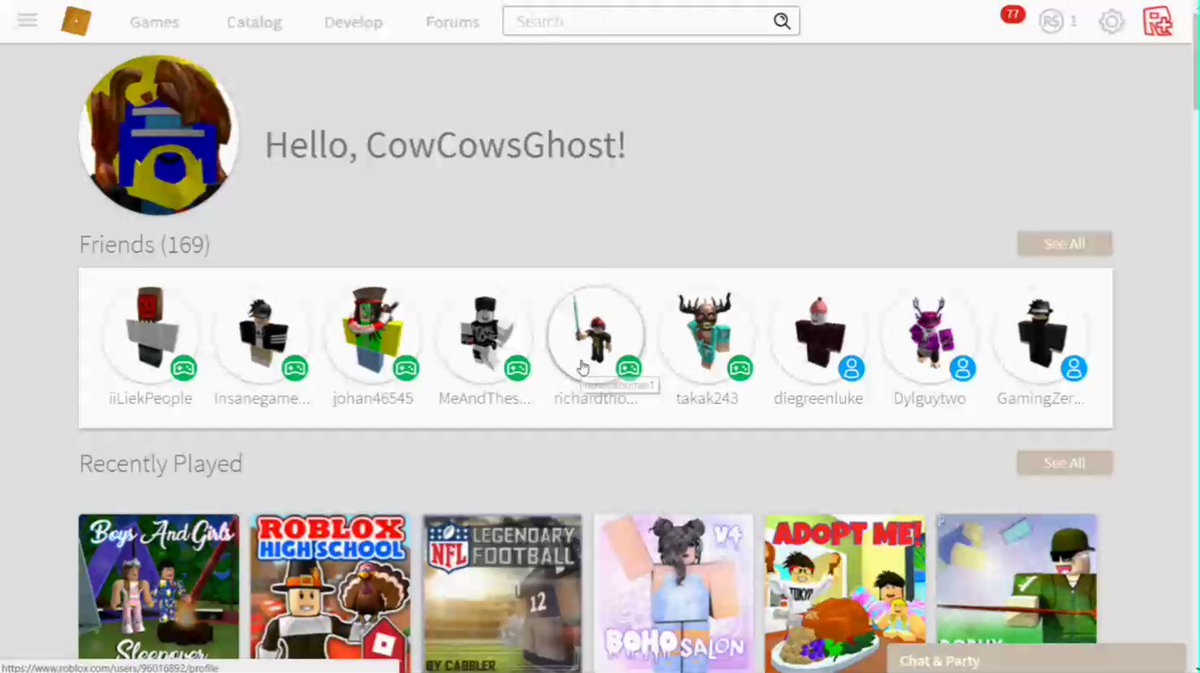Open the Chat & Party panel
This screenshot has height=673, width=1200.
coord(1036,660)
